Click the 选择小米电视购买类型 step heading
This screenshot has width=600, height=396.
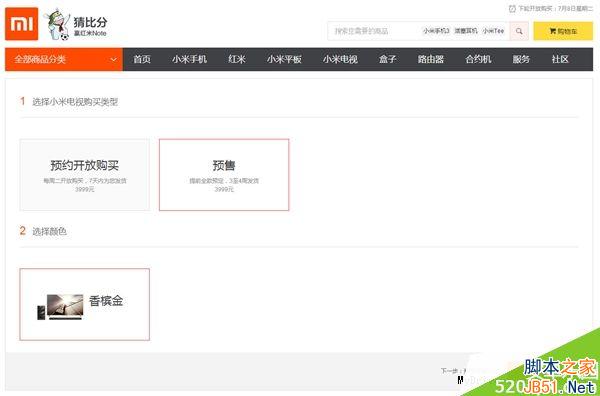tap(75, 102)
